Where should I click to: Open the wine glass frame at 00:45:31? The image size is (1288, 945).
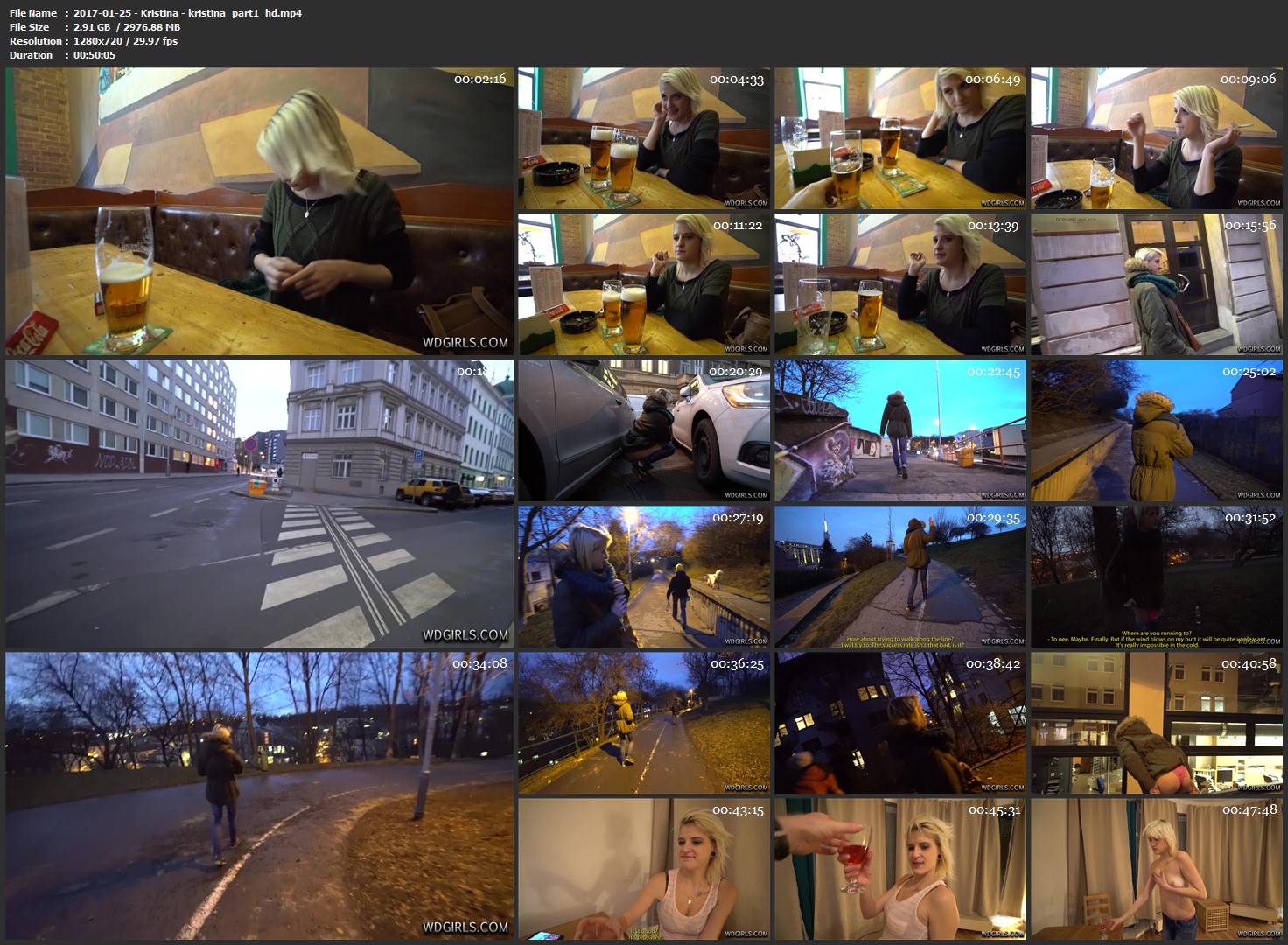pos(899,869)
